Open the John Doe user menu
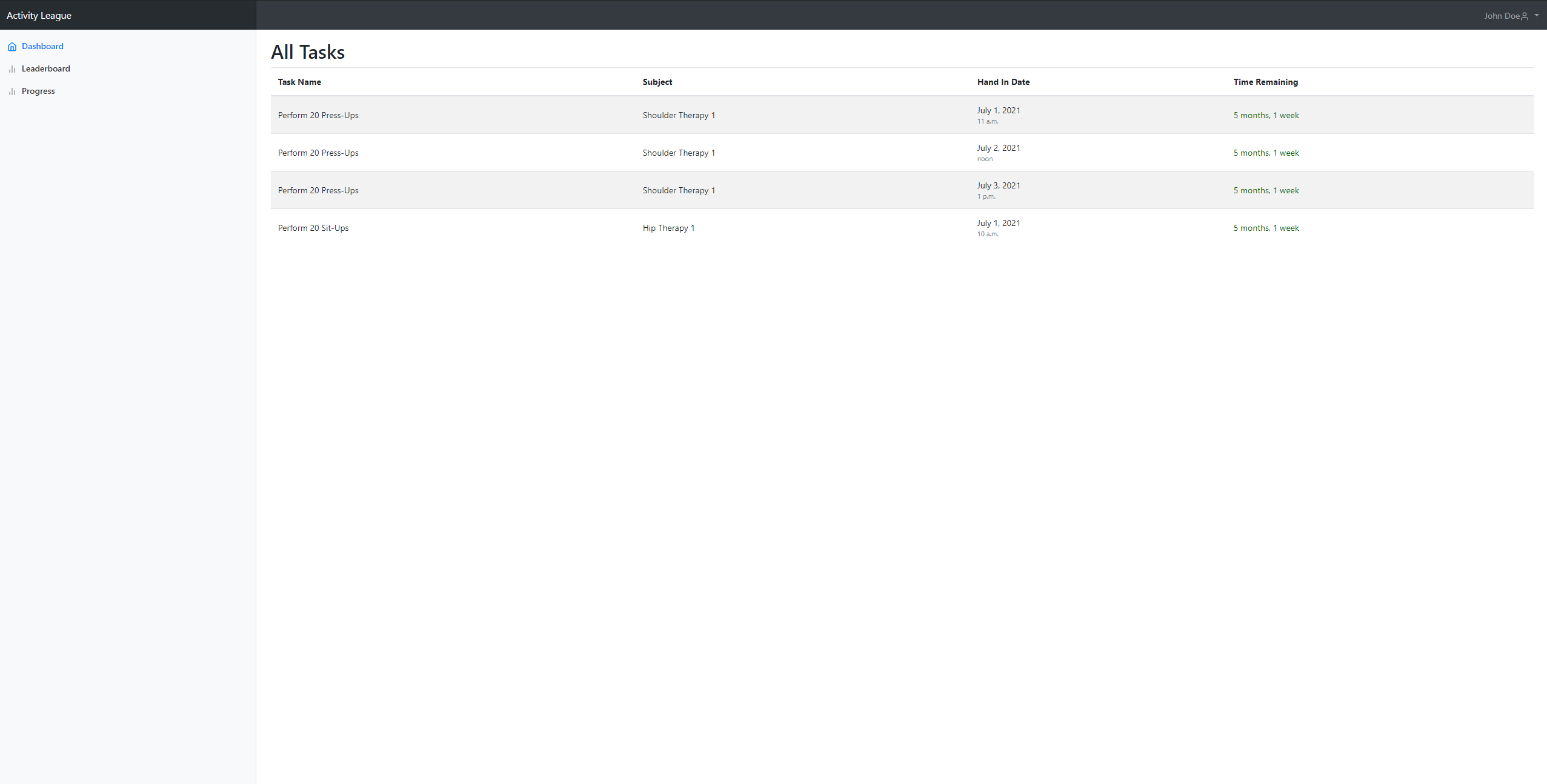Viewport: 1547px width, 784px height. pos(1511,16)
